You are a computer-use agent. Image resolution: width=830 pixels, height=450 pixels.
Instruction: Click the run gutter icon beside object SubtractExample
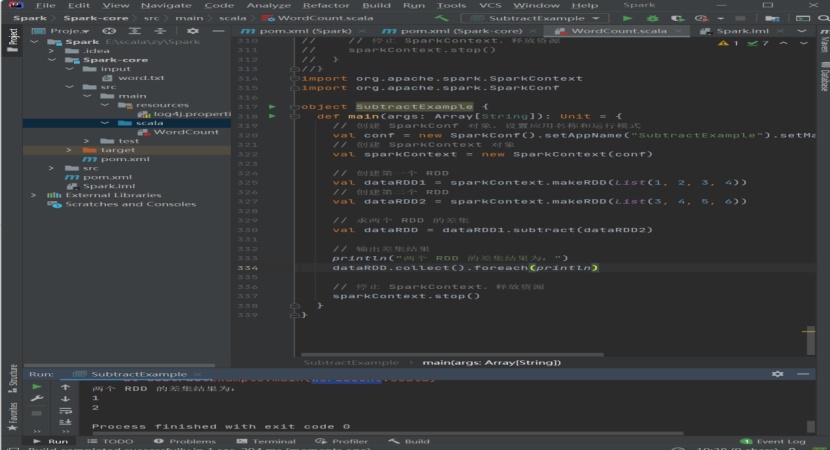(x=272, y=106)
